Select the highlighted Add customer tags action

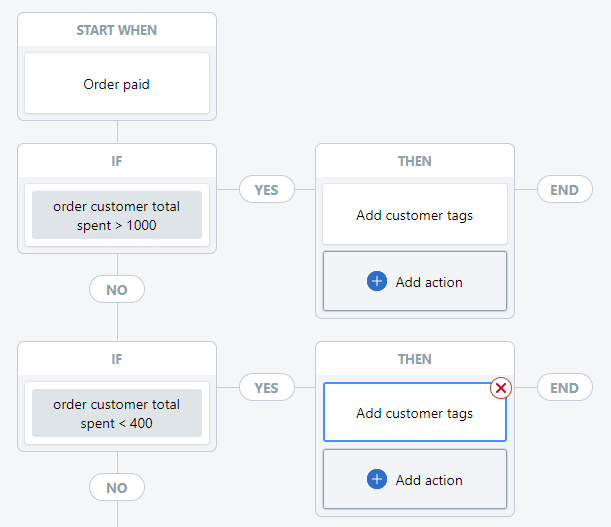pos(414,413)
